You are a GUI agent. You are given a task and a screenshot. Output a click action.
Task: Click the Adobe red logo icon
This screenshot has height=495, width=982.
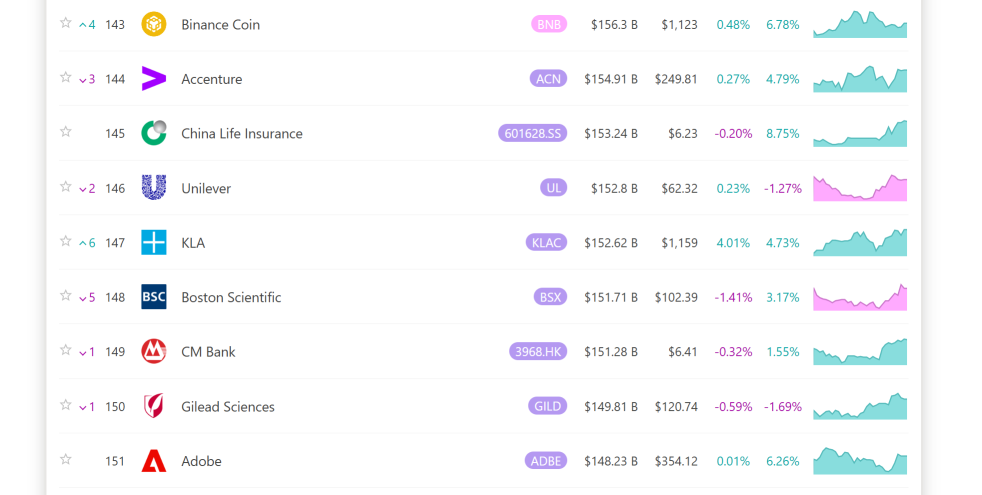tap(153, 461)
